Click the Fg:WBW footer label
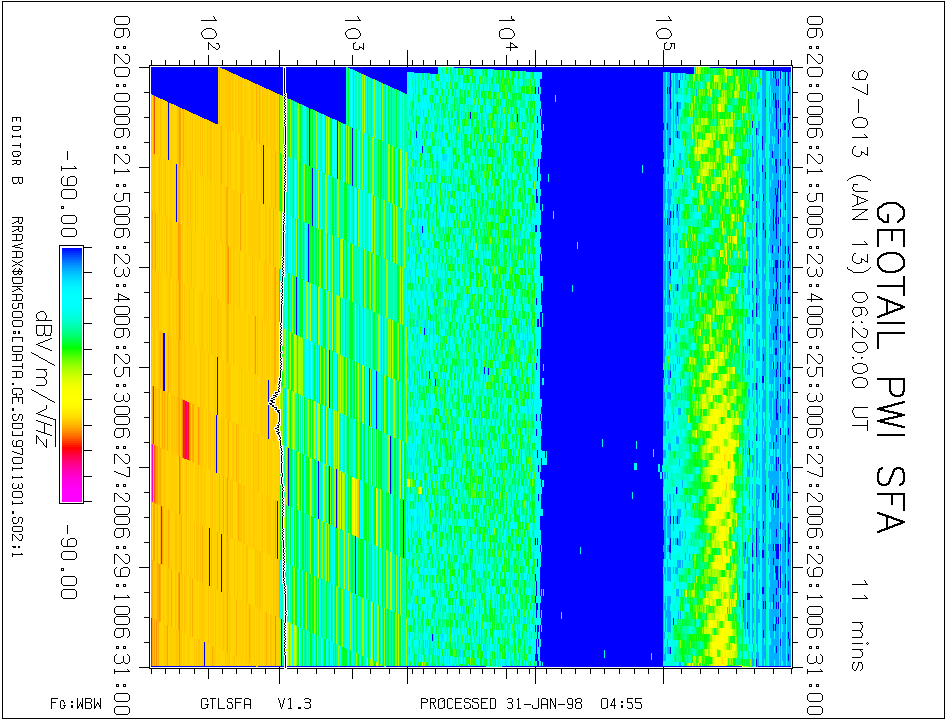Screen dimensions: 945x720 pyautogui.click(x=76, y=703)
